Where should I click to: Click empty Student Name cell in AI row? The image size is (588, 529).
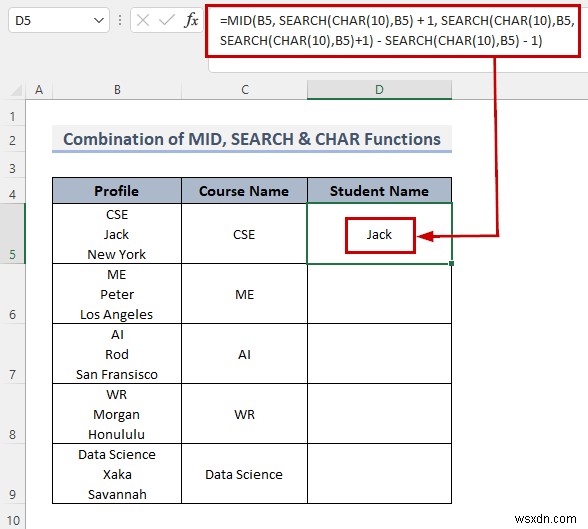pos(380,354)
